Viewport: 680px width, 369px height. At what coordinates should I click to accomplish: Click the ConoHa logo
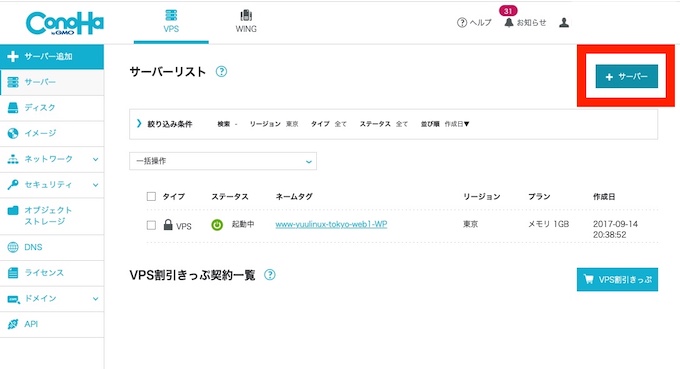tap(65, 23)
